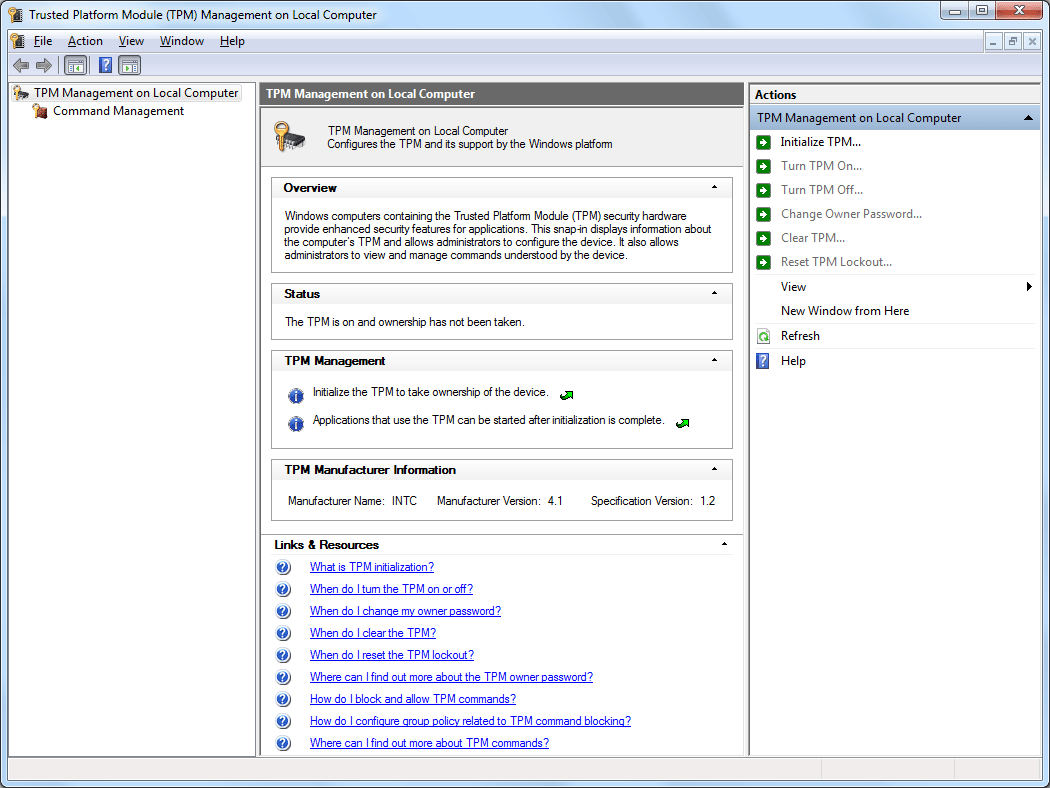Screen dimensions: 1050x788
Task: Click the Refresh icon in the Actions pane
Action: (x=763, y=336)
